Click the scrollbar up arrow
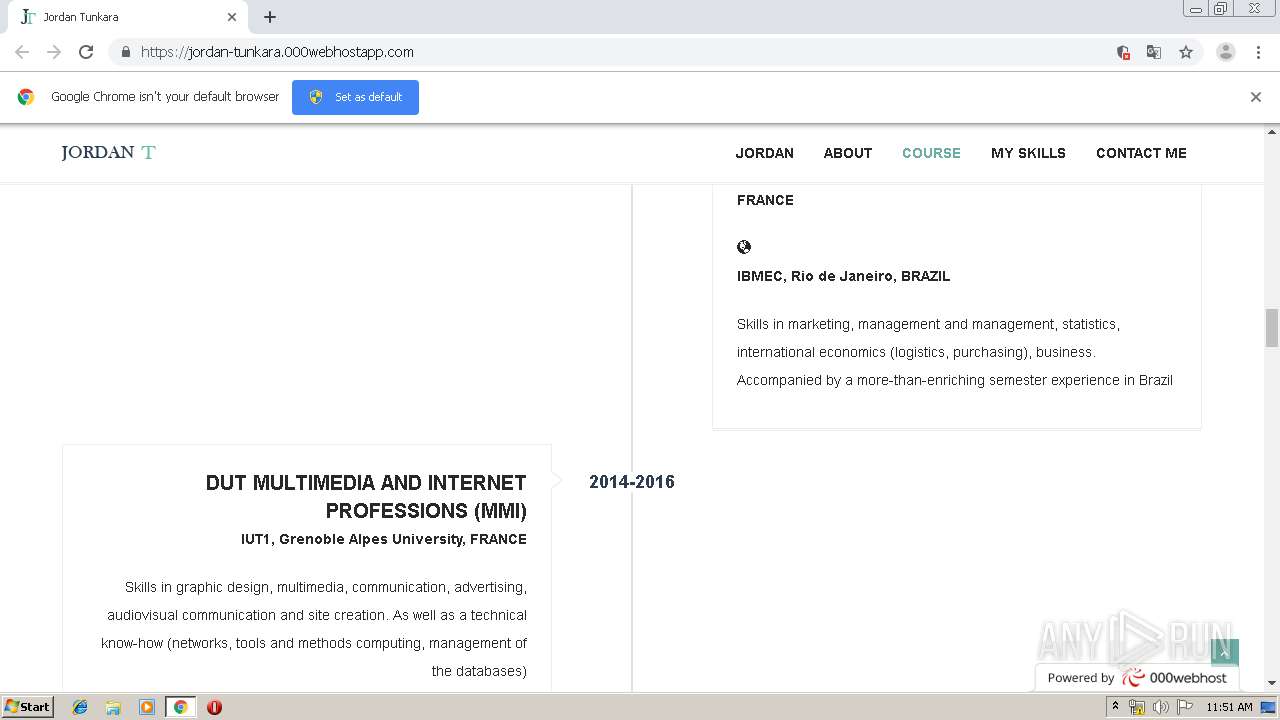This screenshot has height=720, width=1280. 1272,131
